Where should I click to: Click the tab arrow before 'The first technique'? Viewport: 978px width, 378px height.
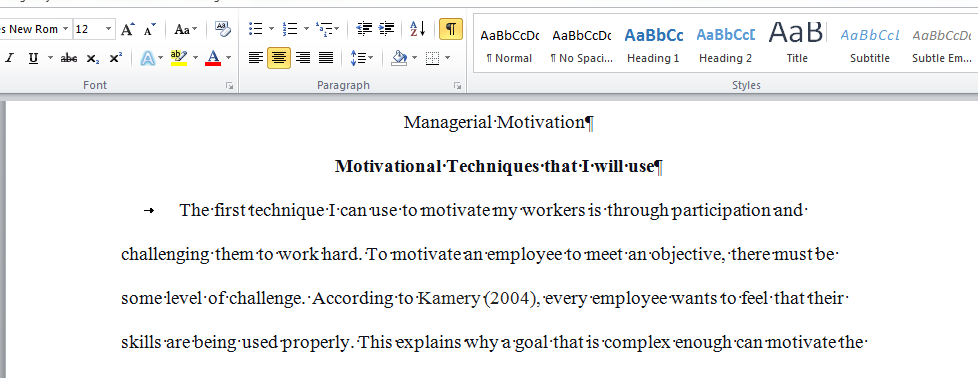click(x=149, y=211)
